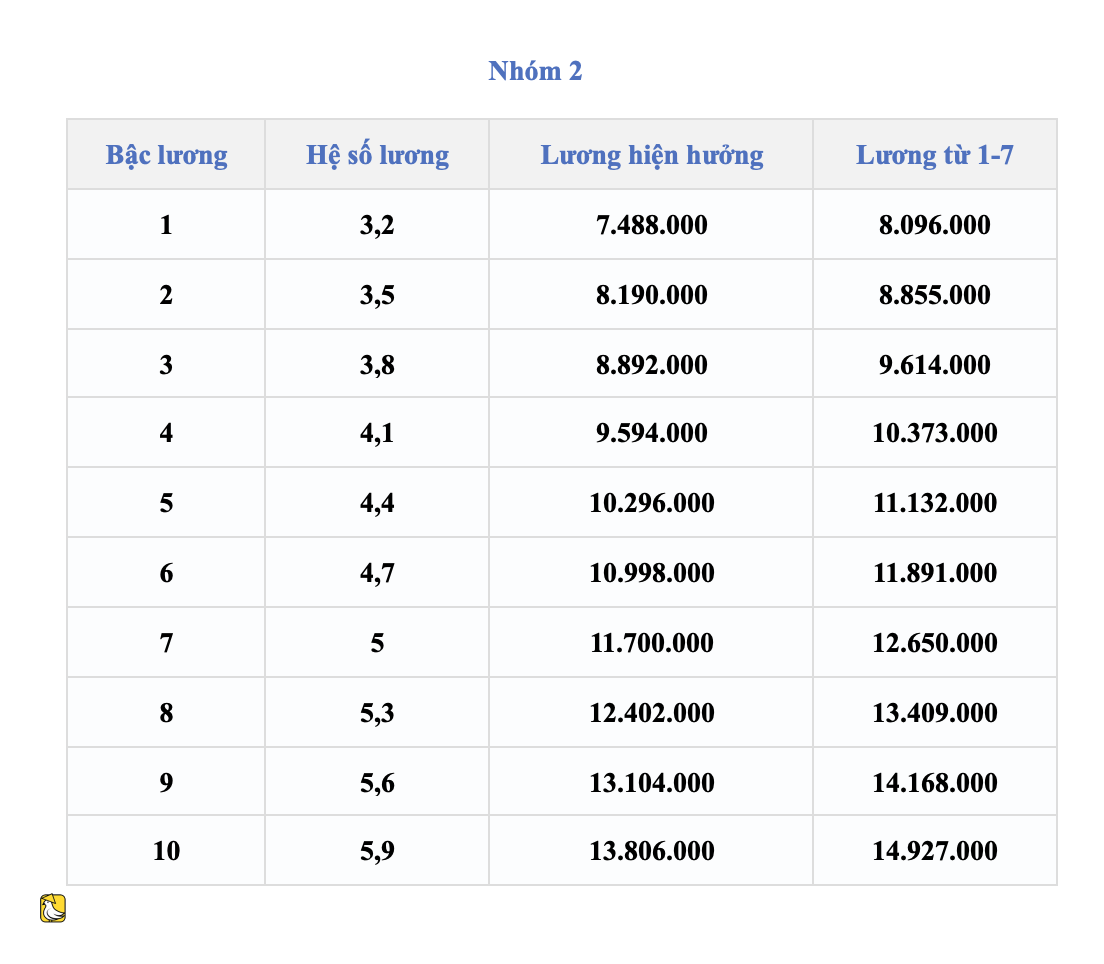Image resolution: width=1104 pixels, height=964 pixels.
Task: Click the new salary value 8.096.000
Action: click(x=935, y=225)
